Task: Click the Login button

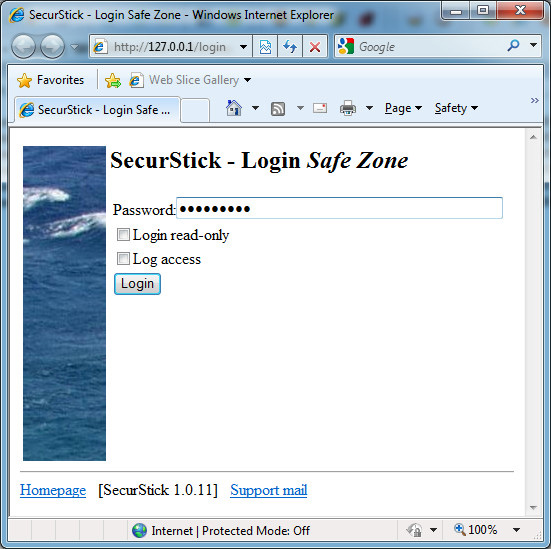Action: click(137, 284)
